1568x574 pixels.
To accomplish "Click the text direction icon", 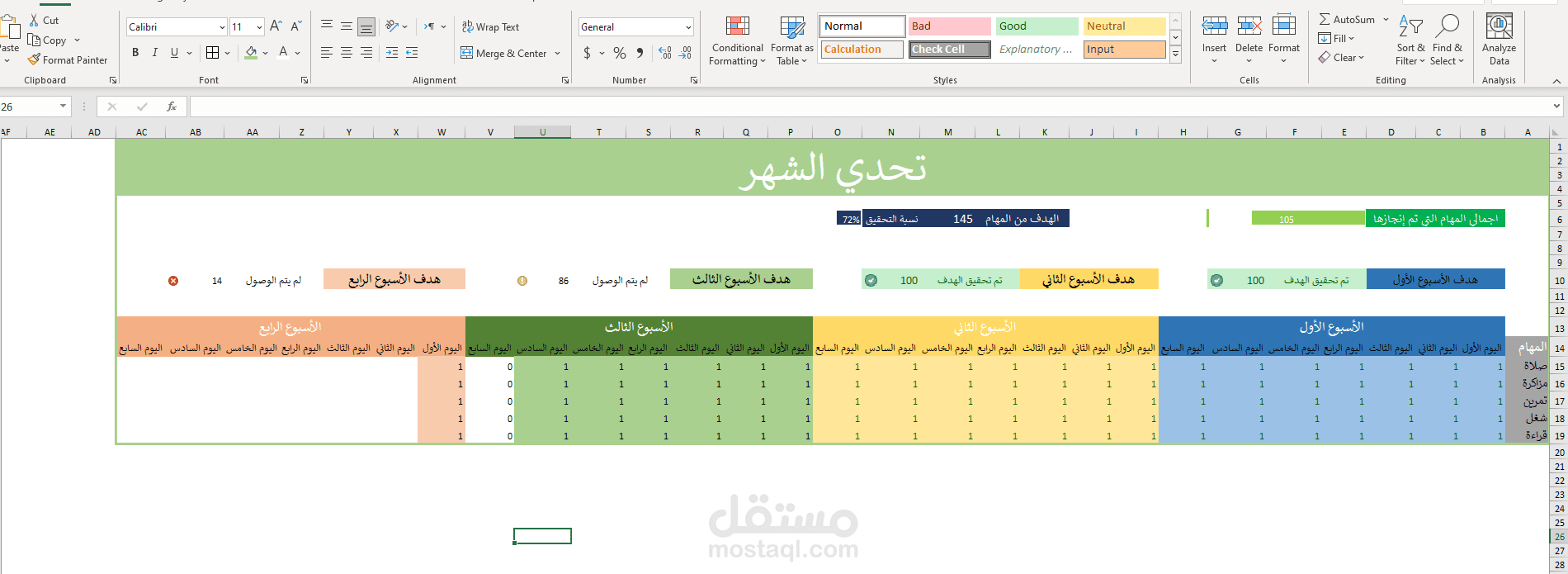I will pos(430,26).
